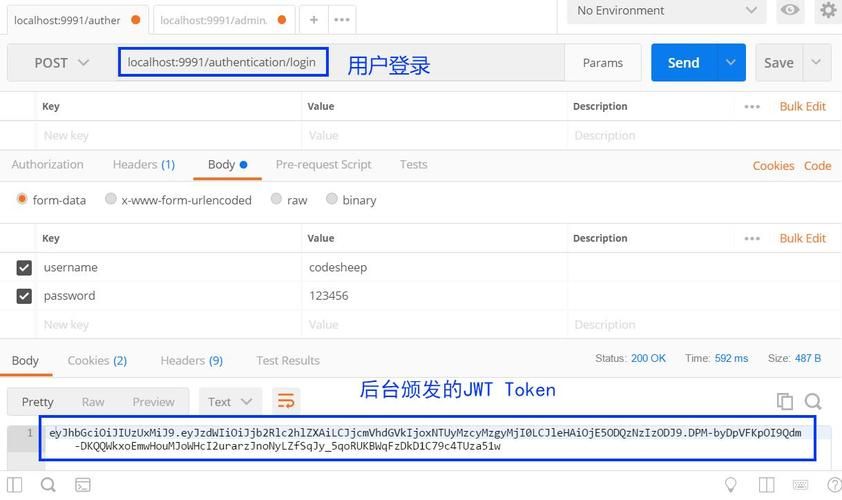Open the POST method dropdown
The image size is (842, 500).
pyautogui.click(x=61, y=63)
